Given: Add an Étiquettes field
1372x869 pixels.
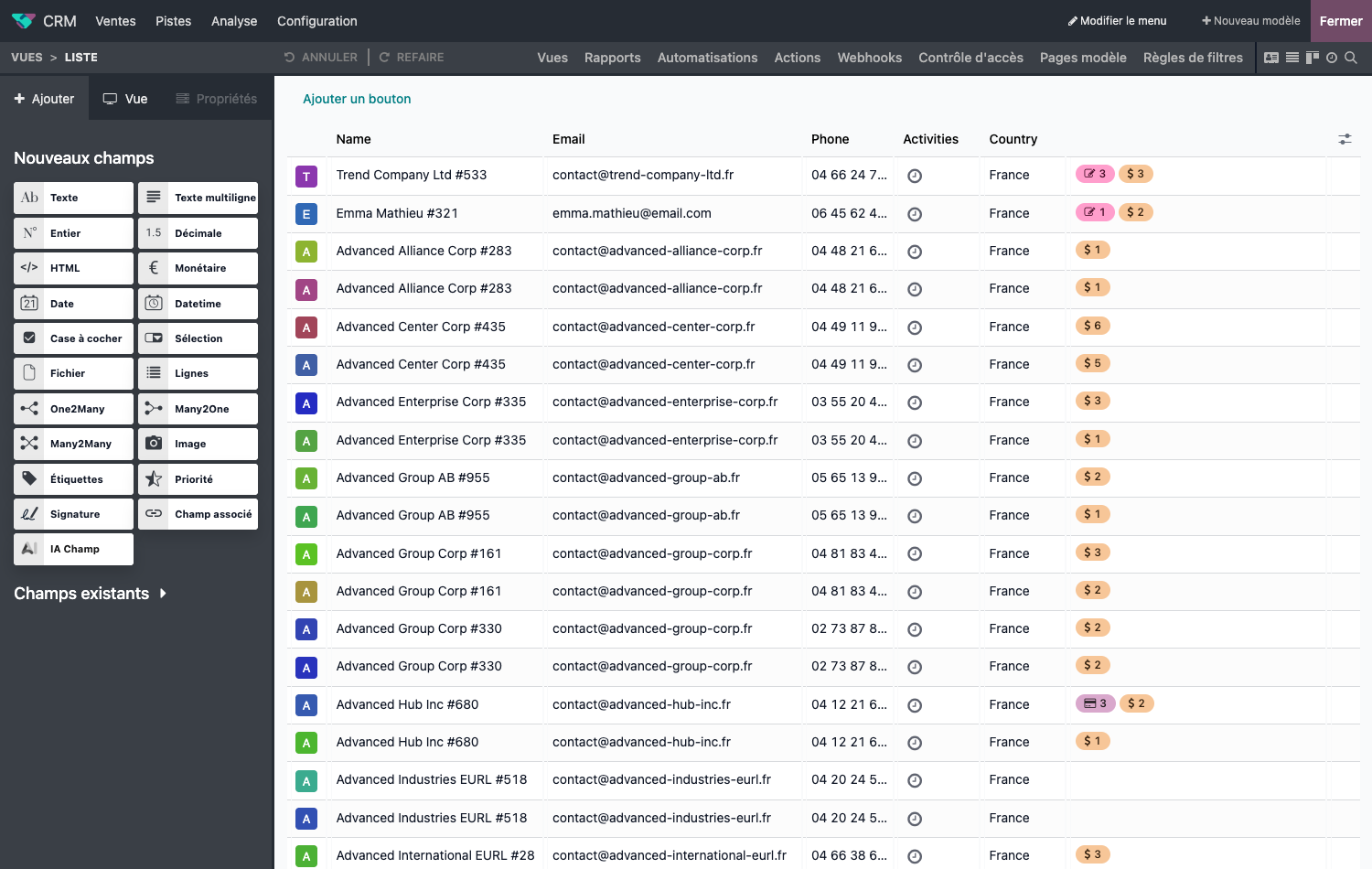Looking at the screenshot, I should click(73, 479).
